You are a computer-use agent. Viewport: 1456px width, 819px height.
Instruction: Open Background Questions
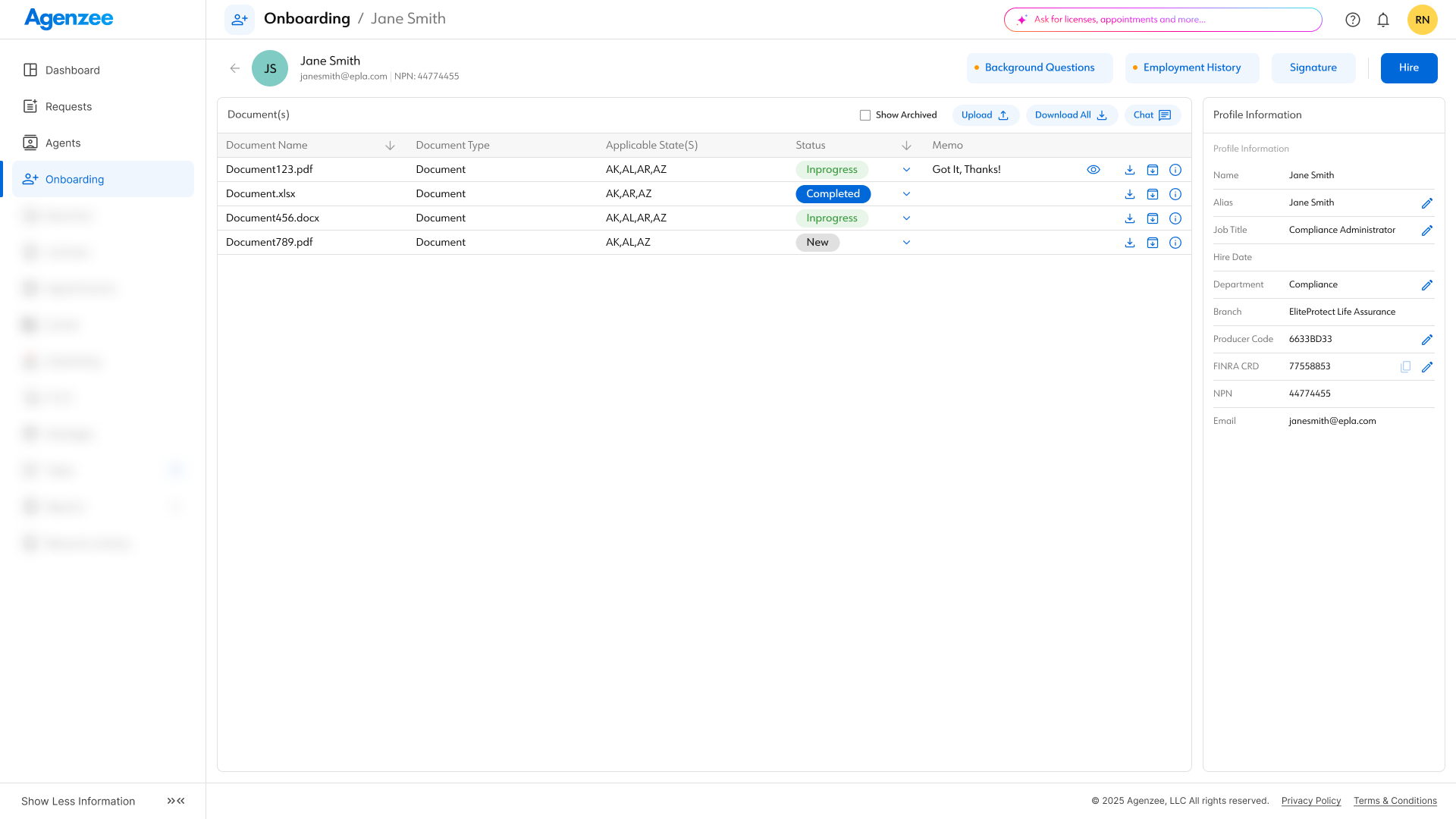pos(1039,67)
